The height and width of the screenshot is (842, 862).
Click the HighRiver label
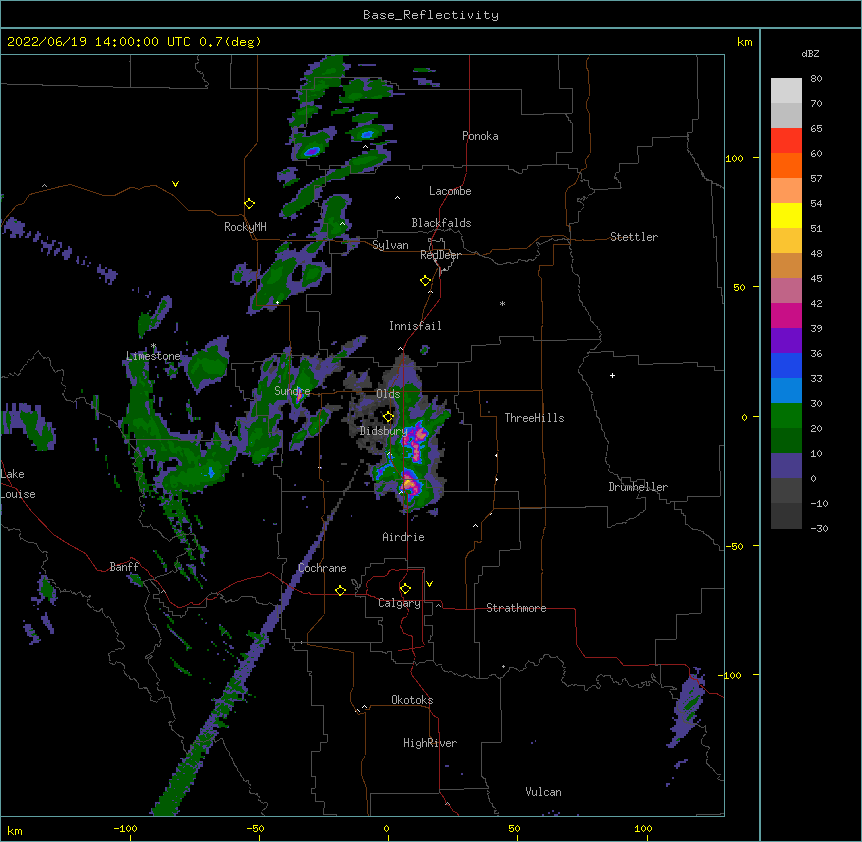[430, 743]
